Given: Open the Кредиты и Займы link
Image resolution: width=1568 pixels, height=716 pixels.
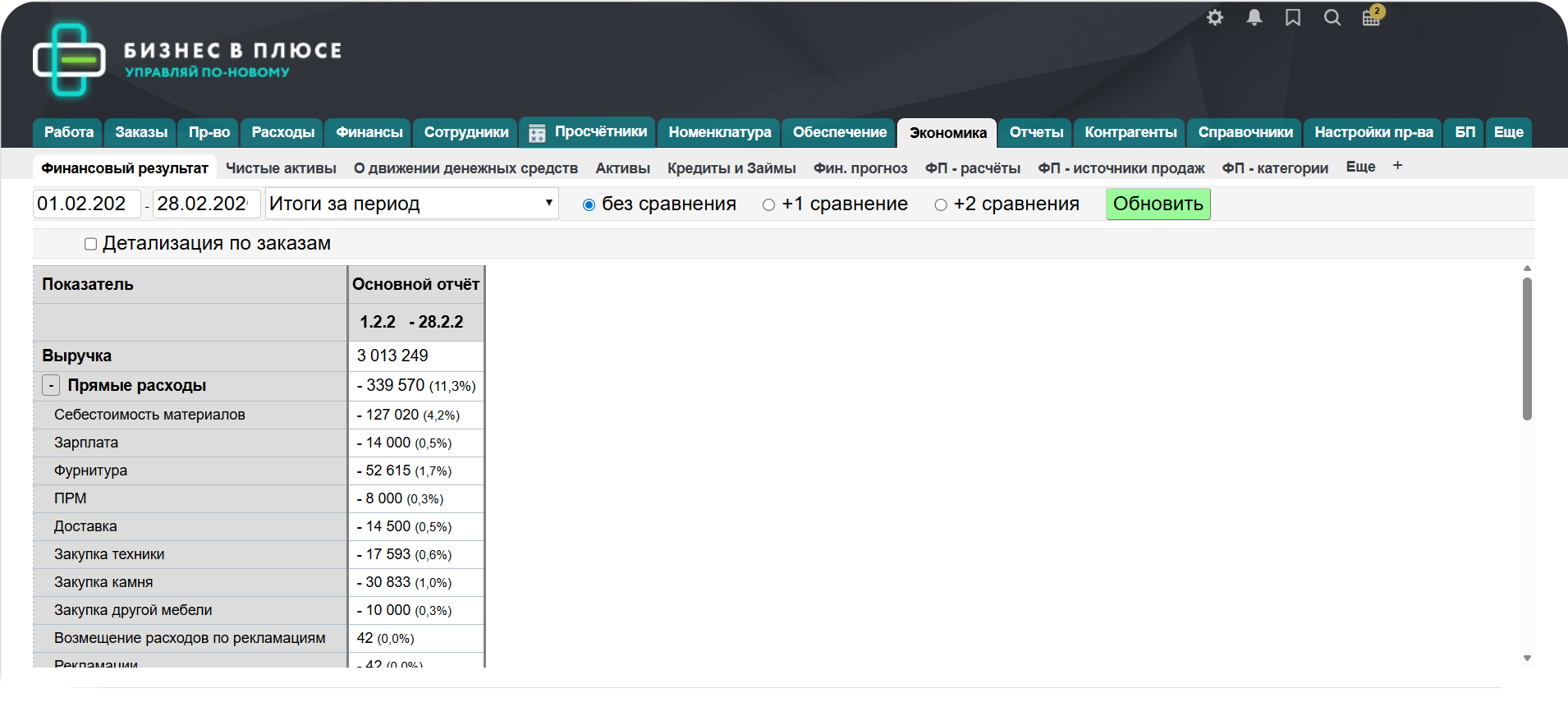Looking at the screenshot, I should point(731,168).
